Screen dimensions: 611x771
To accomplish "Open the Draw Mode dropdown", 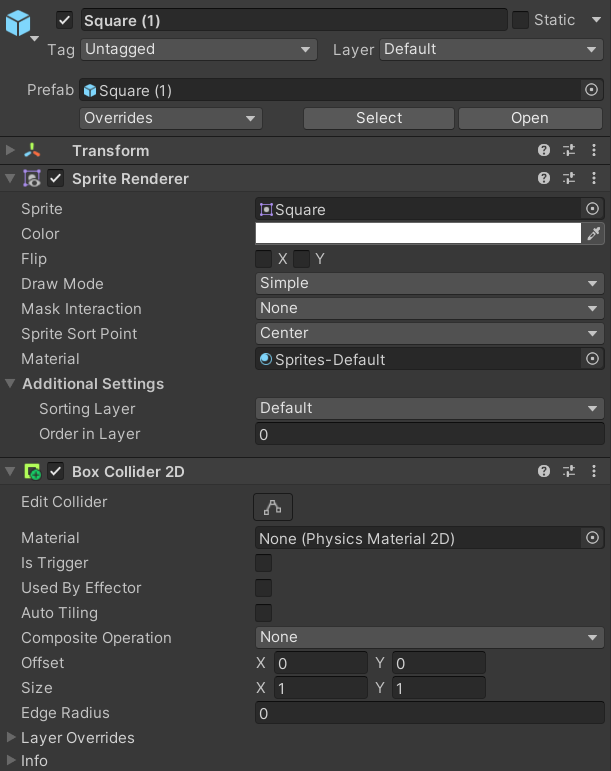I will pyautogui.click(x=430, y=283).
